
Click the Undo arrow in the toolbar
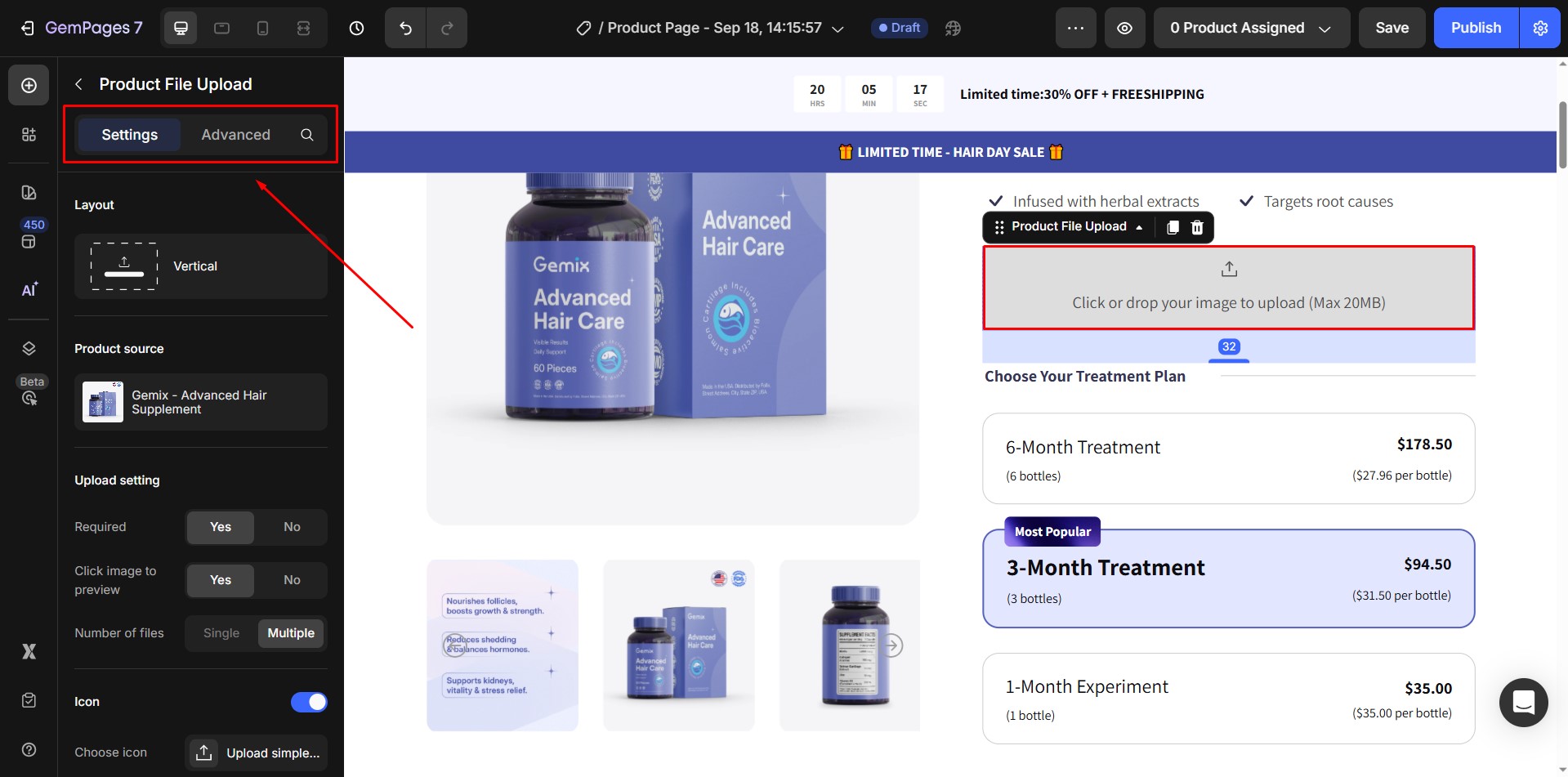click(x=405, y=27)
